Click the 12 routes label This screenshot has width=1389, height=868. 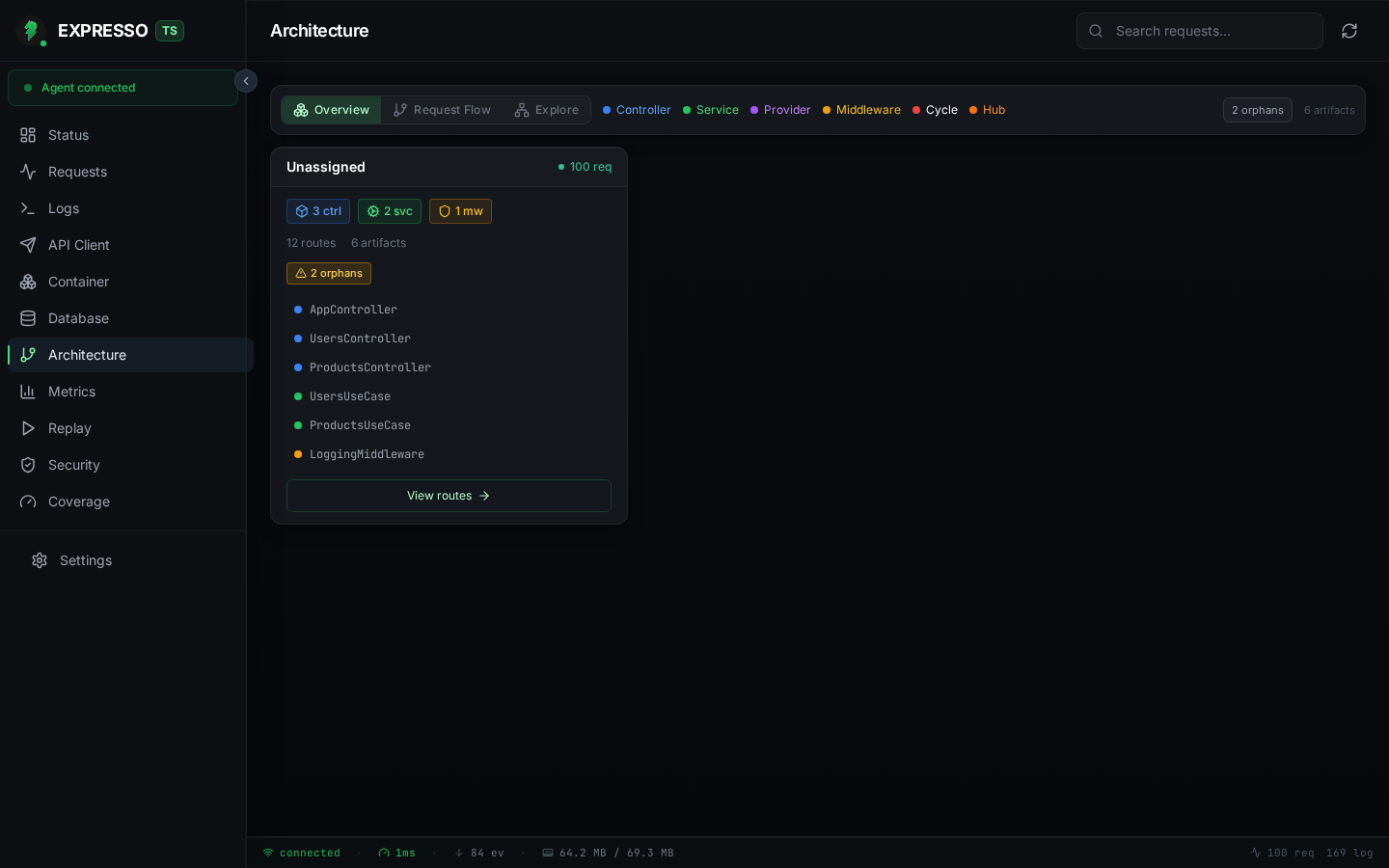pos(311,243)
